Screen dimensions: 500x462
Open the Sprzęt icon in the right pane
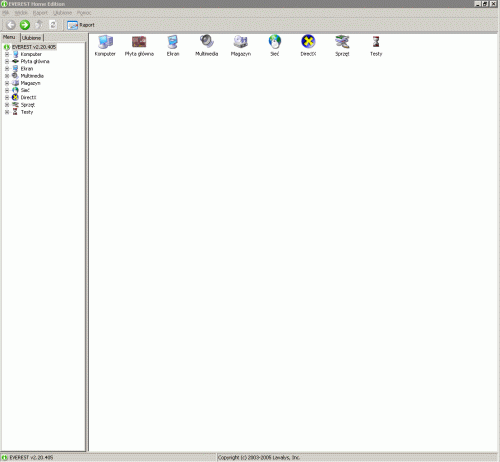point(342,46)
